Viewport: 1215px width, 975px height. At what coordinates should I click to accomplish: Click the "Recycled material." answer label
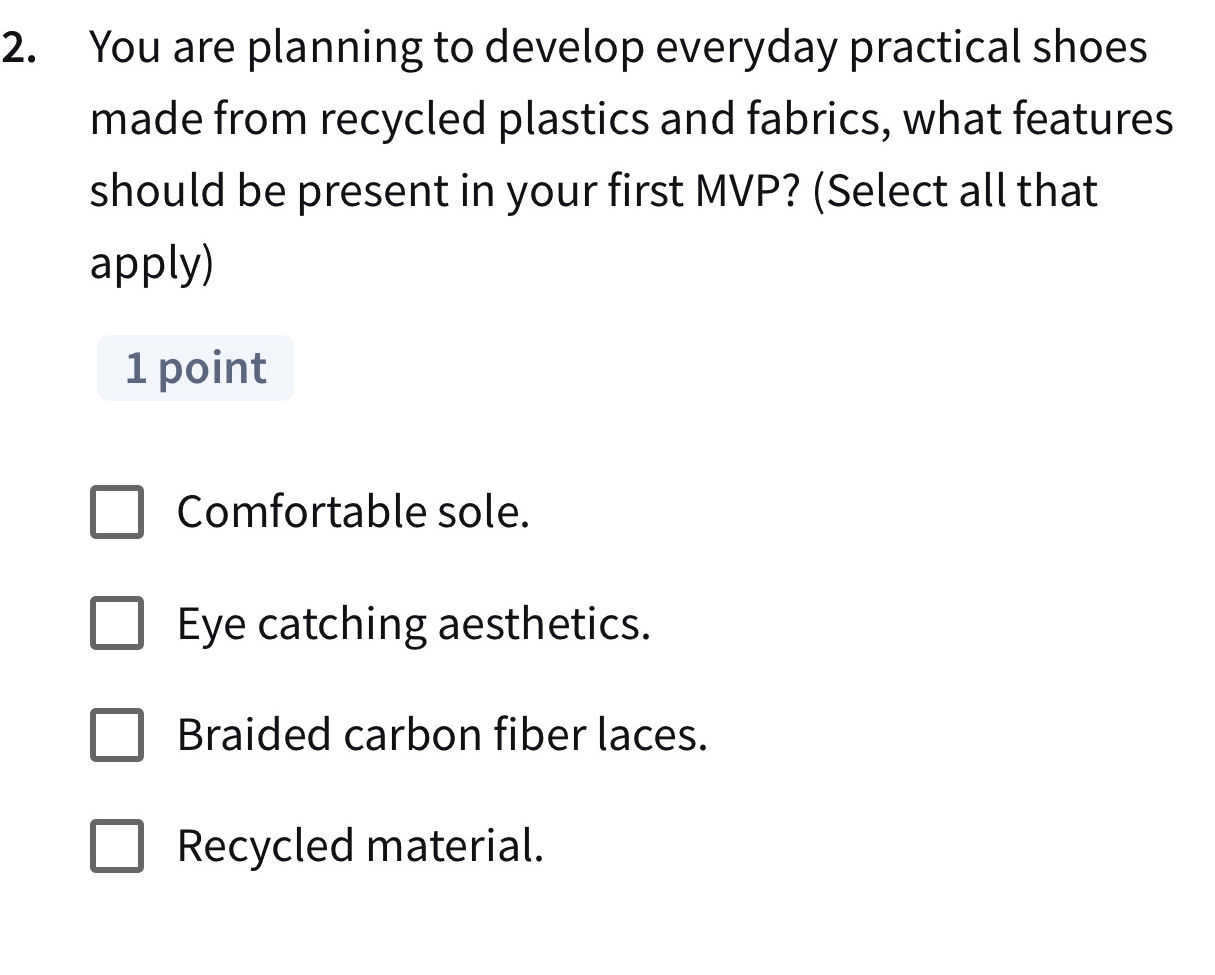pyautogui.click(x=361, y=846)
